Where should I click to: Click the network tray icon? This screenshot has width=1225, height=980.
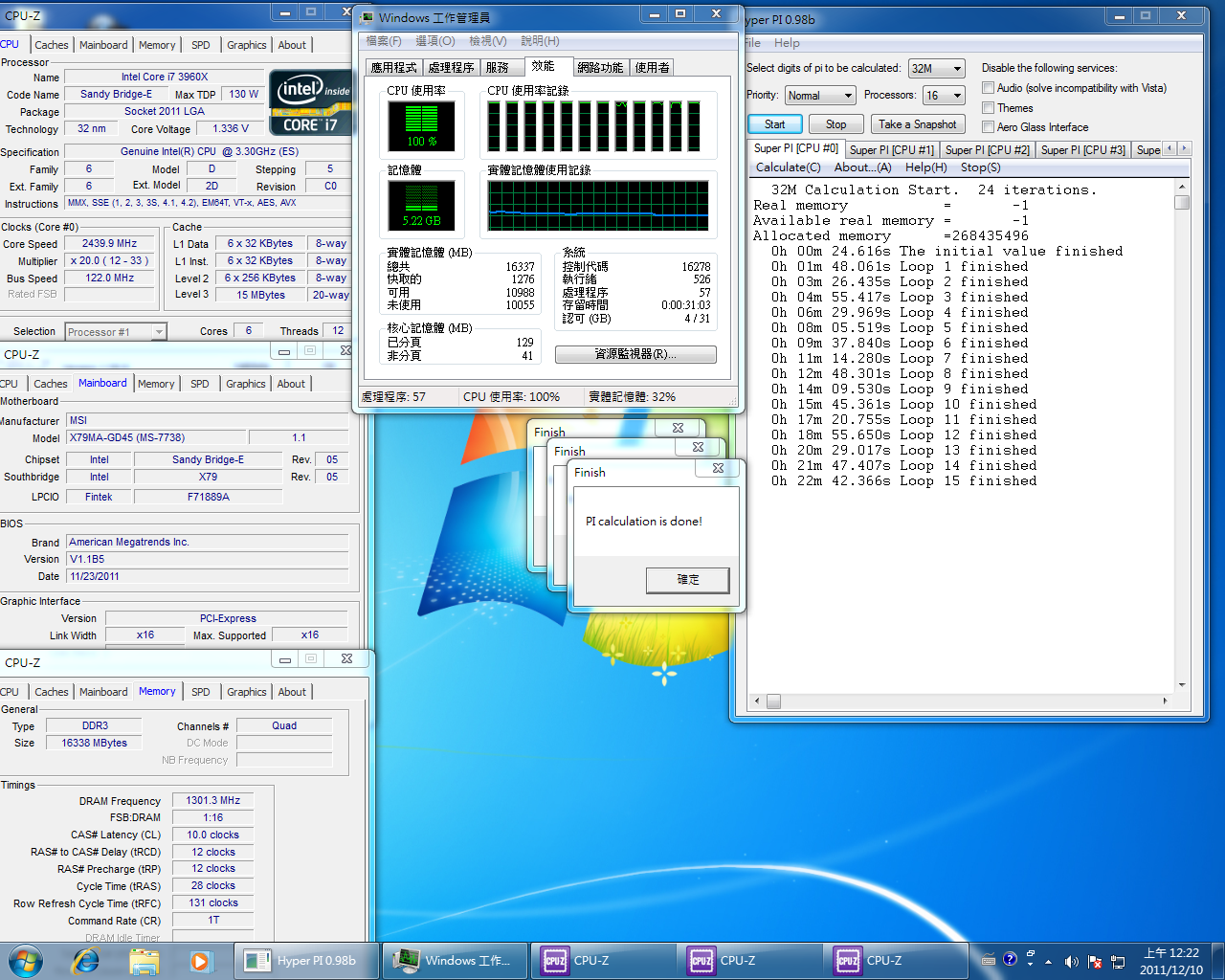click(1117, 961)
